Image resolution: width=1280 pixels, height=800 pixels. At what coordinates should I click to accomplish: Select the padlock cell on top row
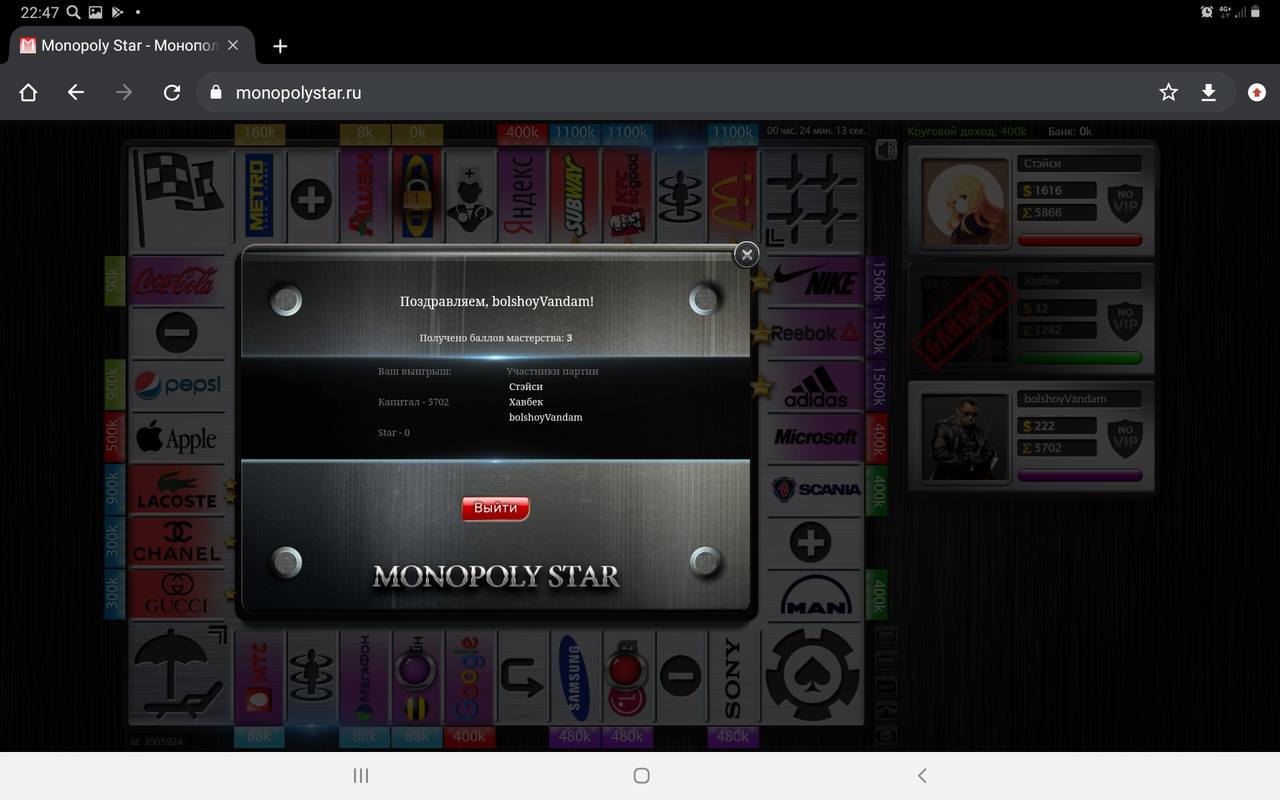pos(417,197)
